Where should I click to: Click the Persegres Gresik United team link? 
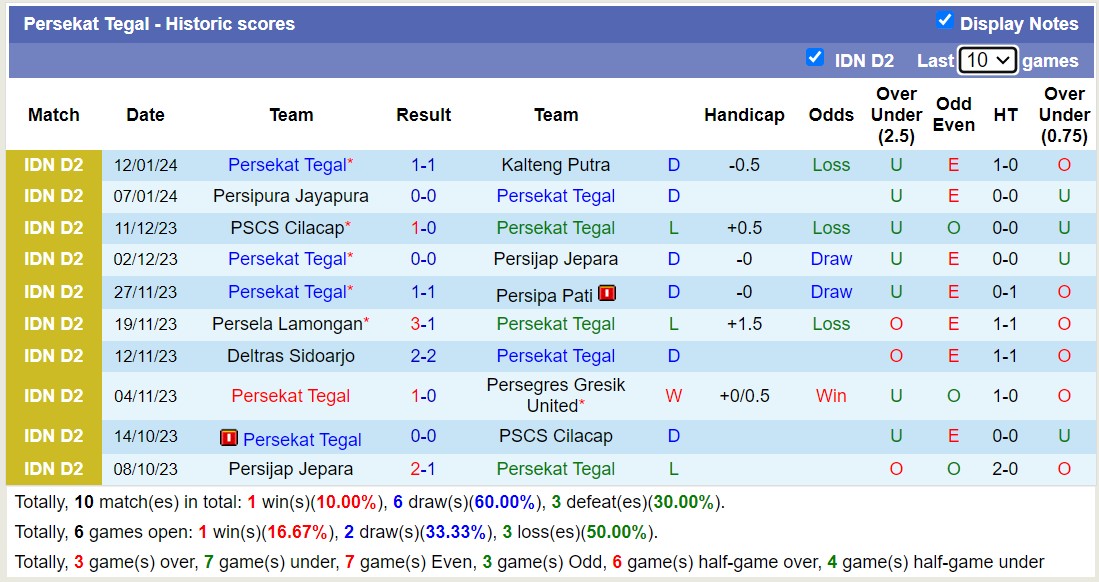point(556,395)
